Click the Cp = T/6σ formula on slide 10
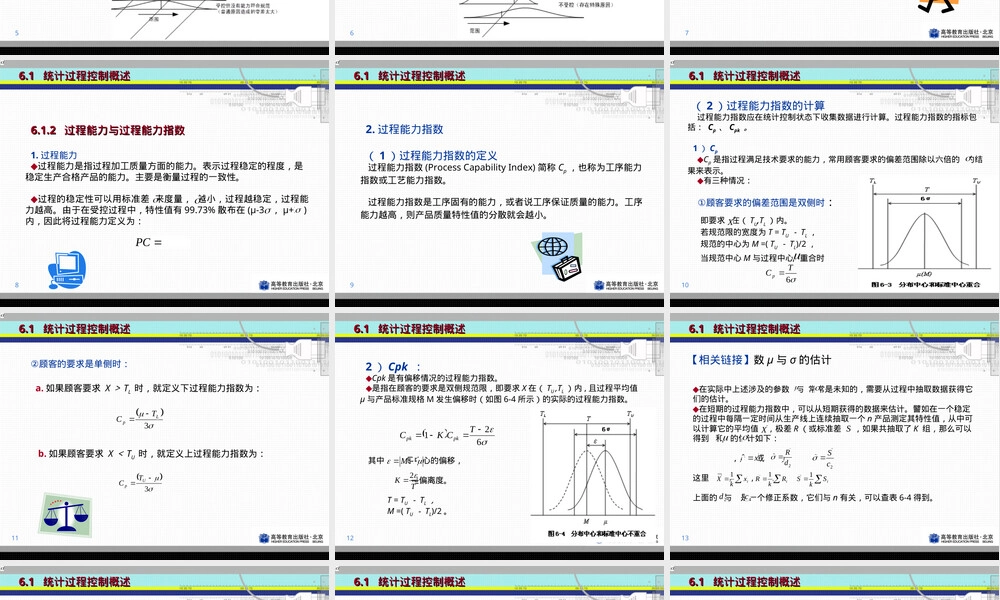This screenshot has height=600, width=1000. tap(781, 274)
